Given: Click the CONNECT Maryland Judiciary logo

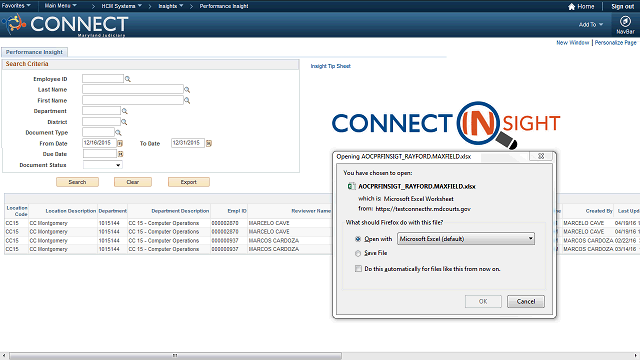Looking at the screenshot, I should 66,24.
